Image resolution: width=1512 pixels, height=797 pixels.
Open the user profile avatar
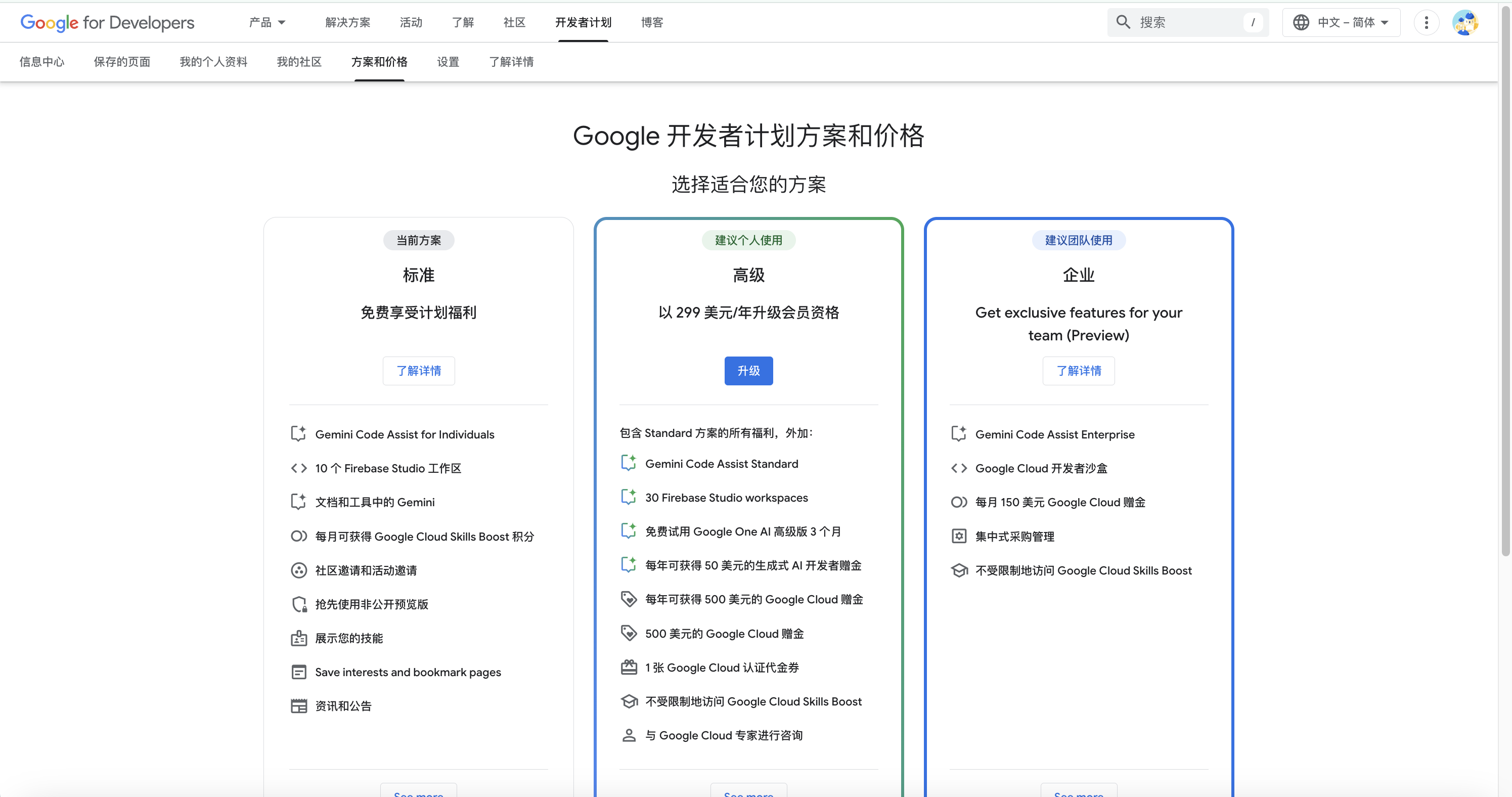pyautogui.click(x=1464, y=22)
